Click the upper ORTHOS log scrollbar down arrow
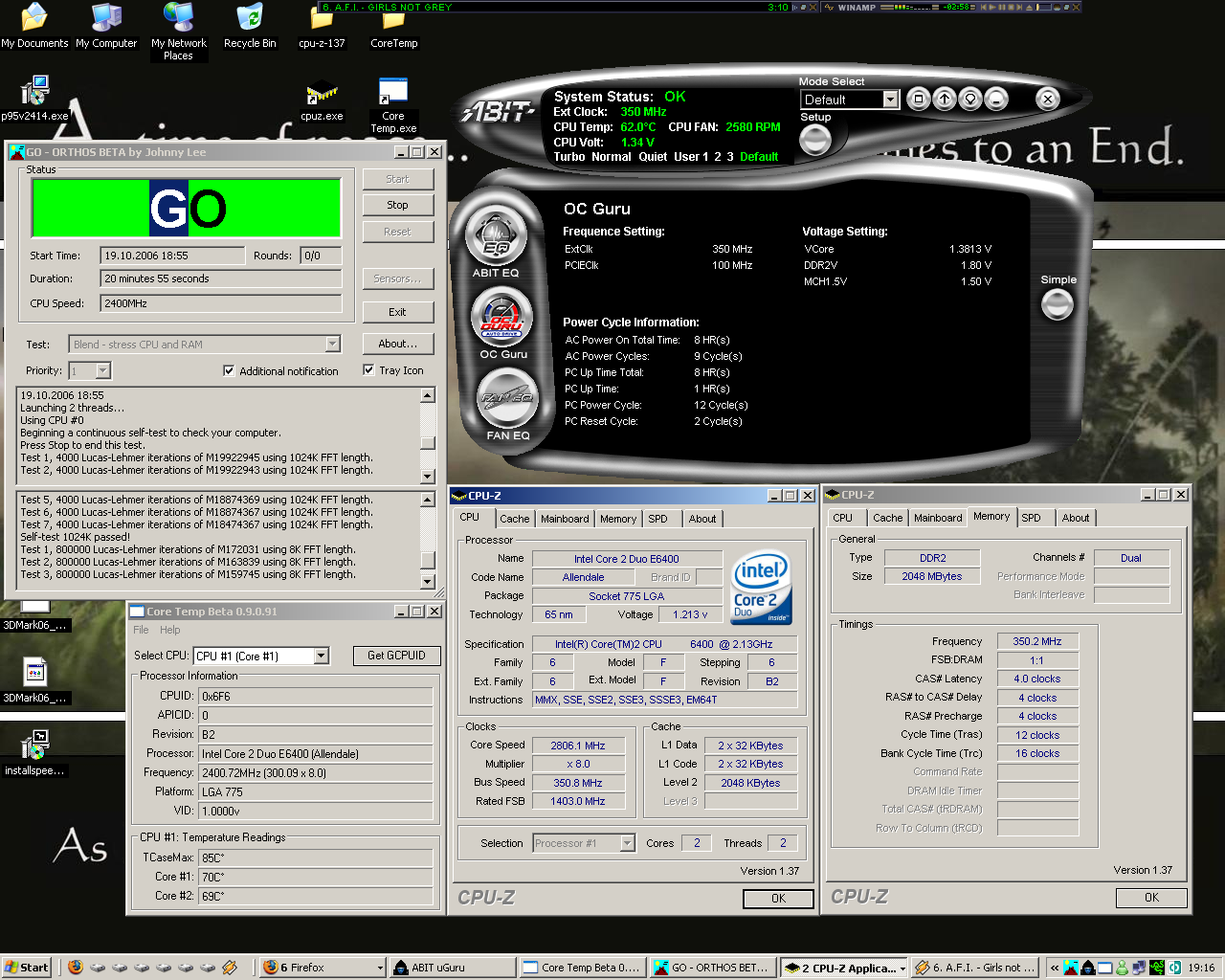 click(x=428, y=477)
